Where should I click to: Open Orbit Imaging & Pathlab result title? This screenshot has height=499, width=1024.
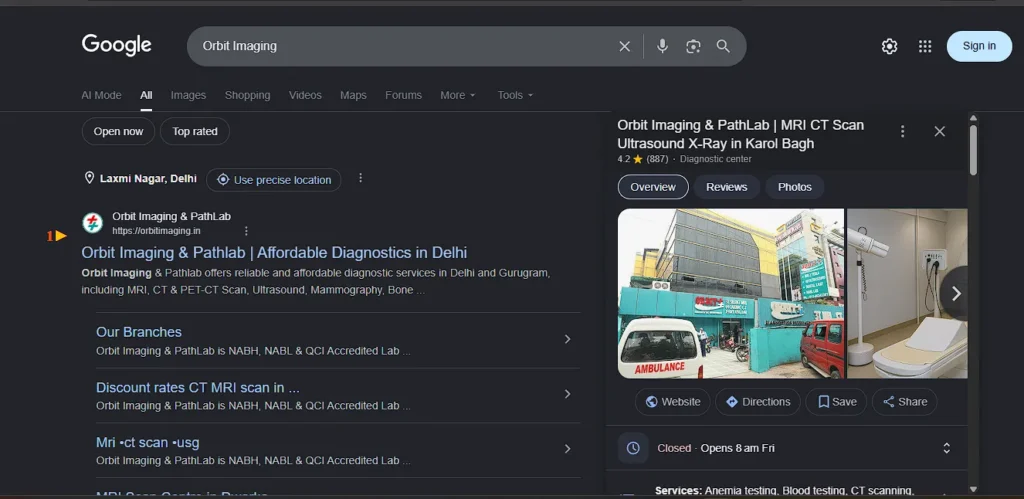coord(274,253)
